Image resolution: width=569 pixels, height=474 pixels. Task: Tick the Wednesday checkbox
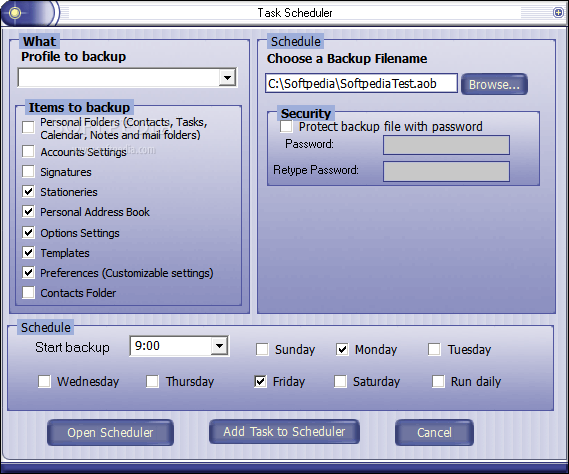pos(44,381)
